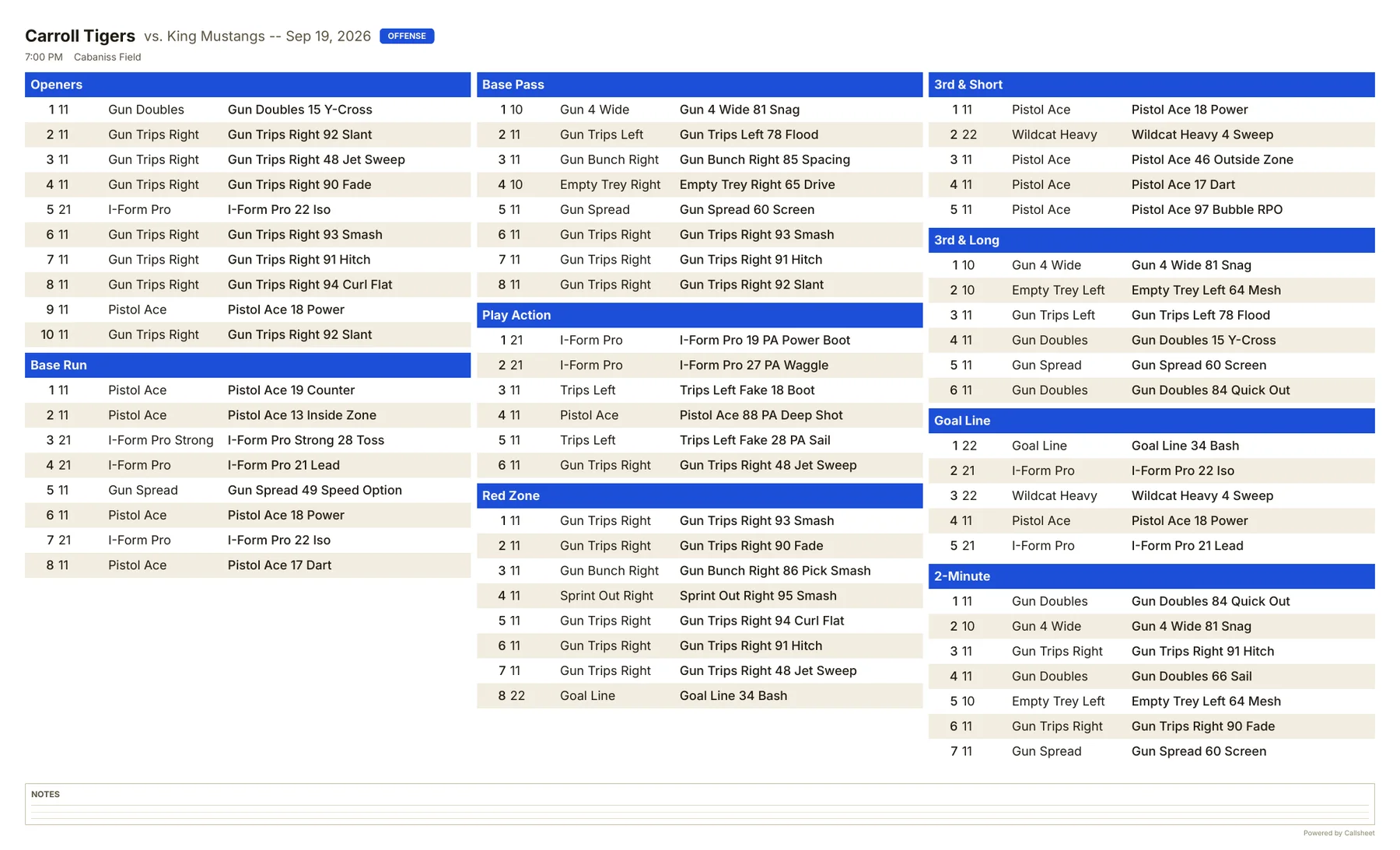Image resolution: width=1400 pixels, height=850 pixels.
Task: Pick Gun Bunch Right 86 Pick Smash
Action: [775, 571]
